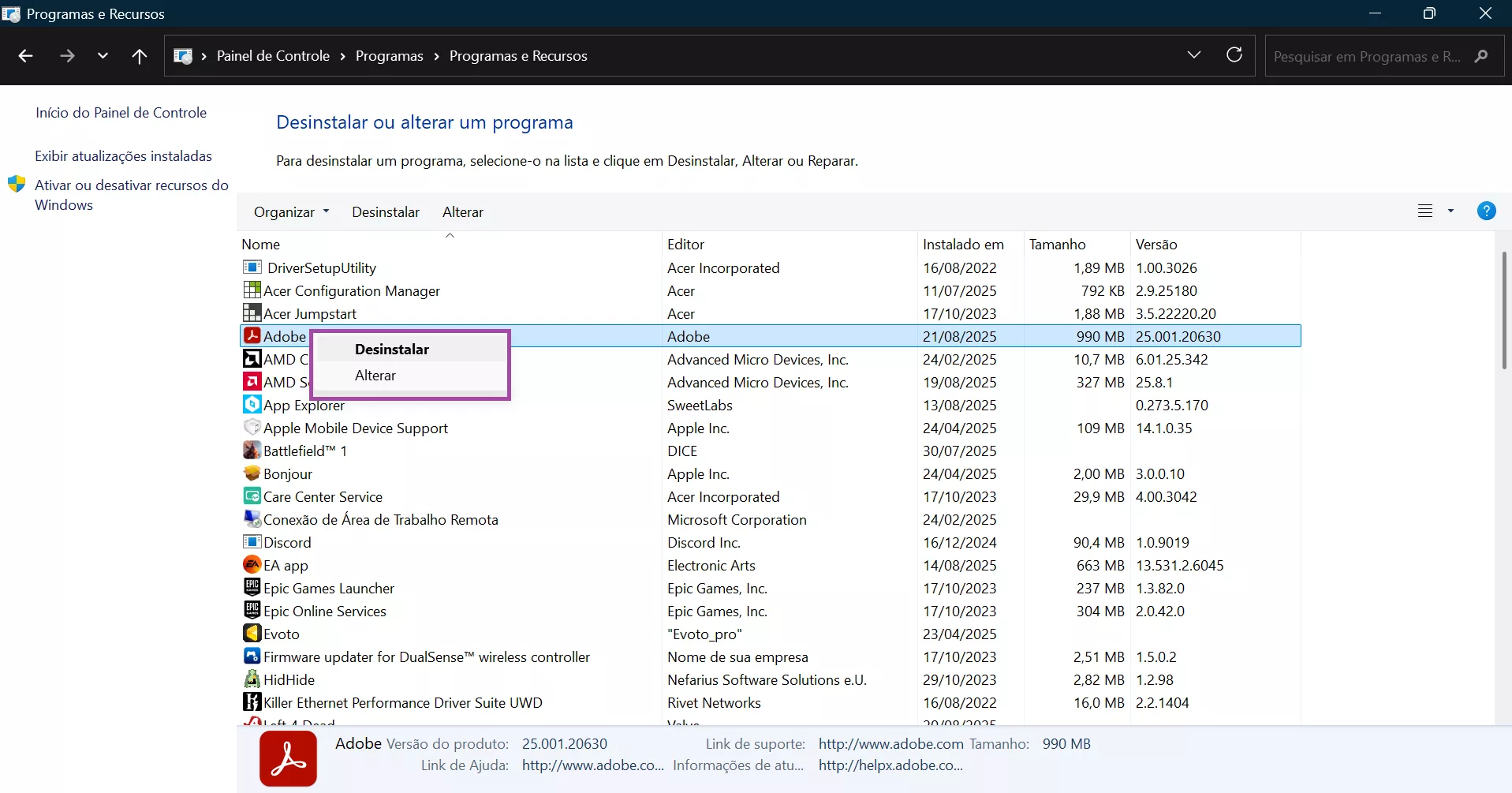Click the forward navigation arrow

67,56
